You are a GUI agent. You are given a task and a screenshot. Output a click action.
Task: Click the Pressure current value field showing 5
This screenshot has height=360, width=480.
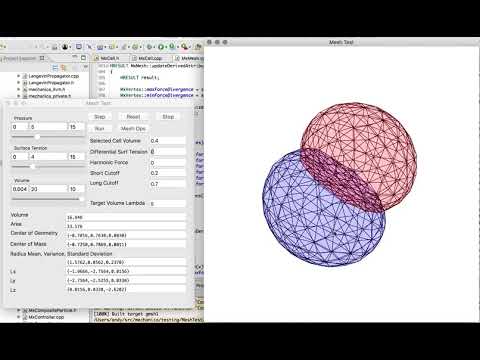pyautogui.click(x=49, y=127)
